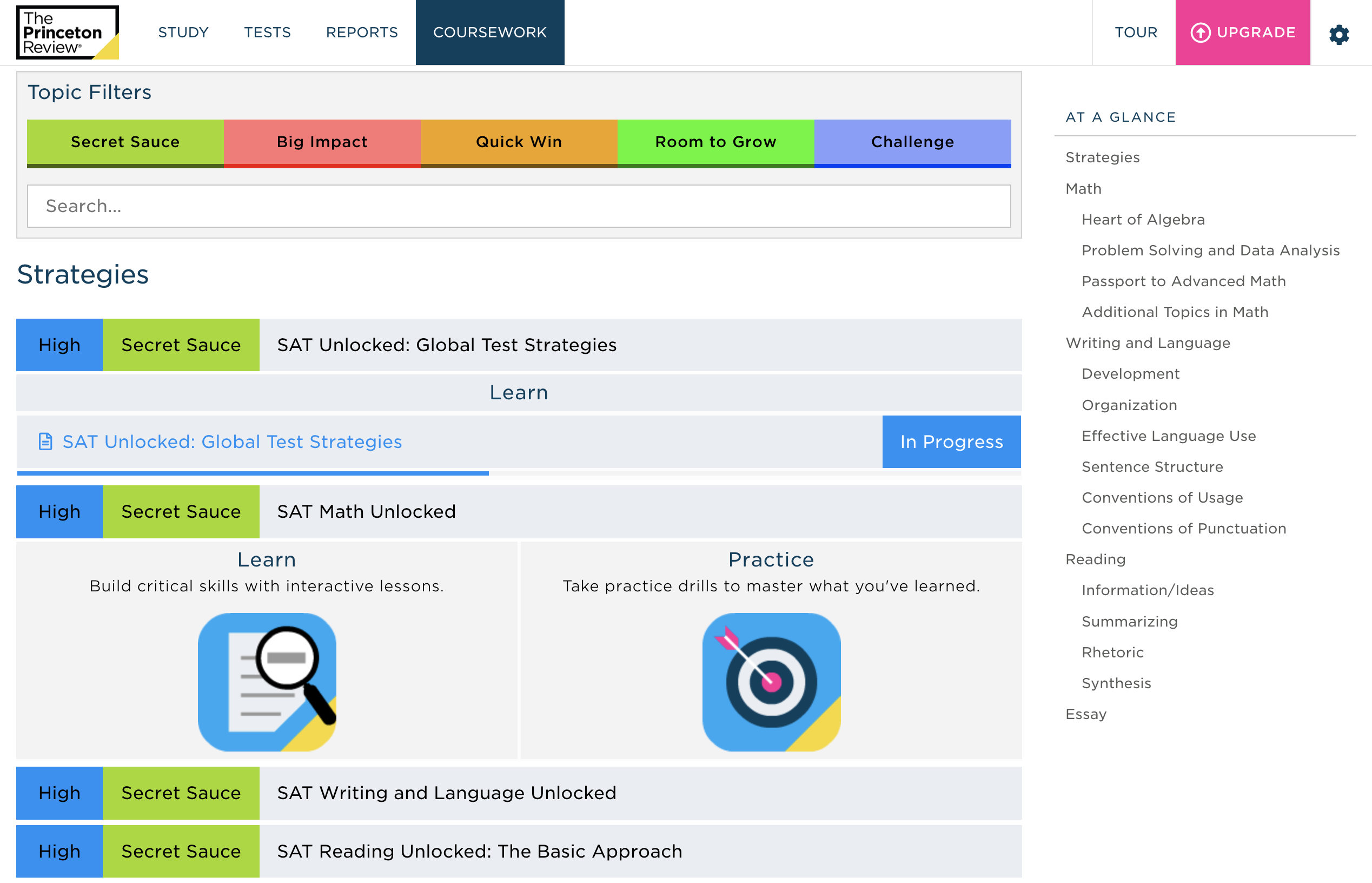Click the Learn magnifying glass lesson icon

pyautogui.click(x=267, y=682)
